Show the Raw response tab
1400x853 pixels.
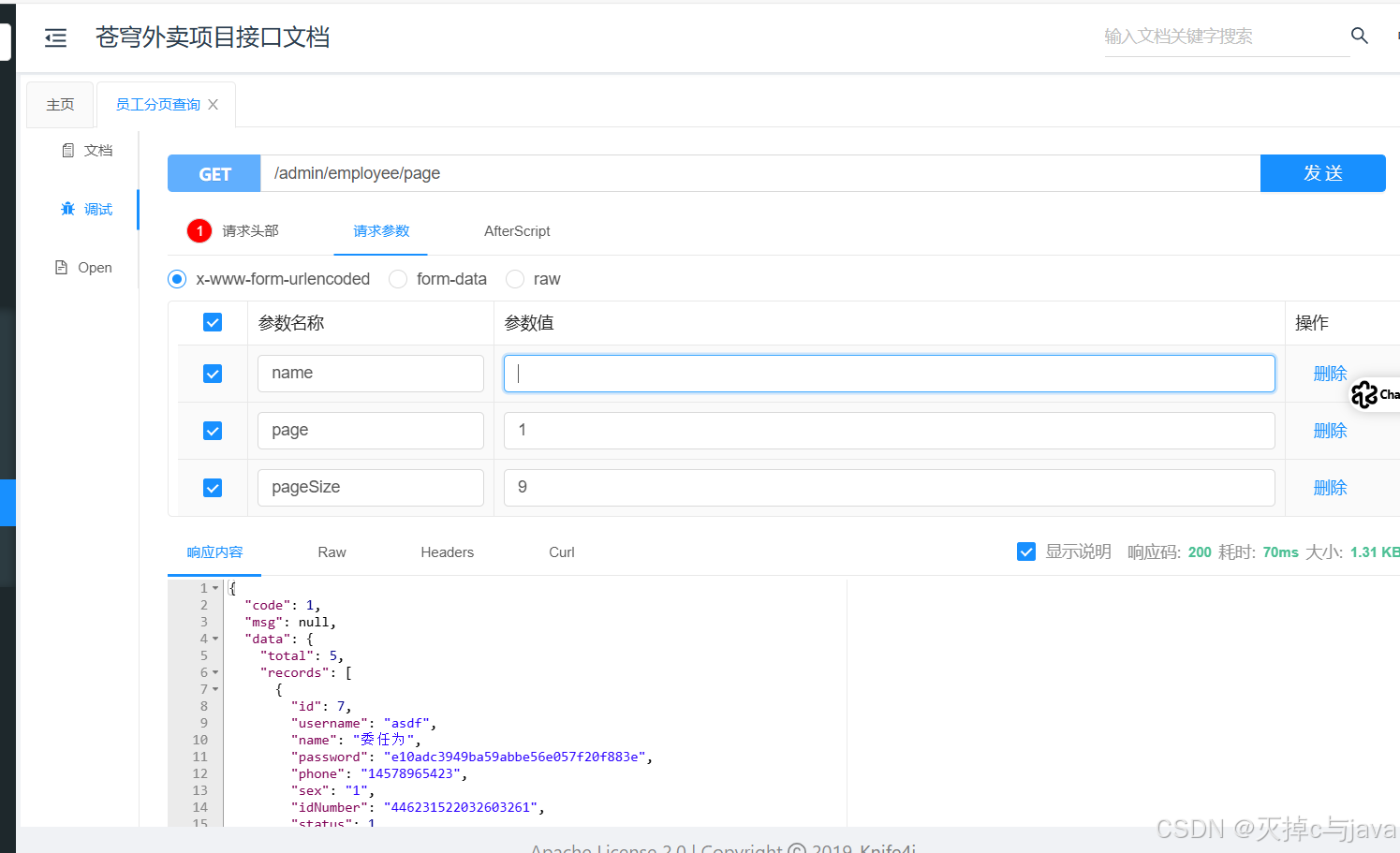coord(332,552)
